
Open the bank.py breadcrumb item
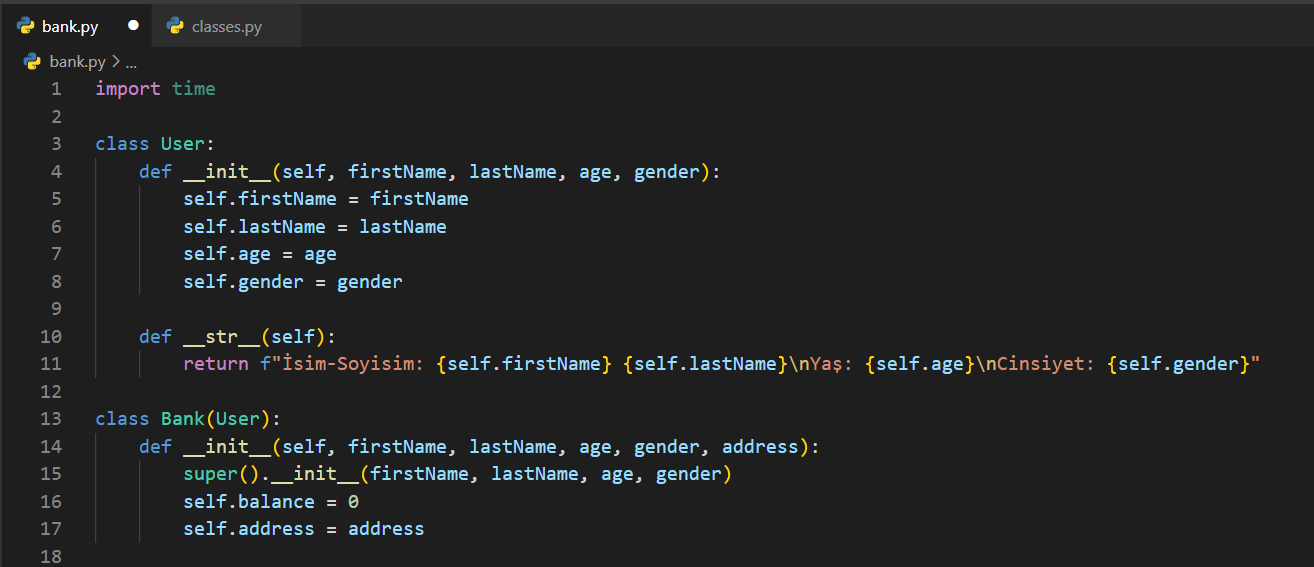[x=77, y=62]
